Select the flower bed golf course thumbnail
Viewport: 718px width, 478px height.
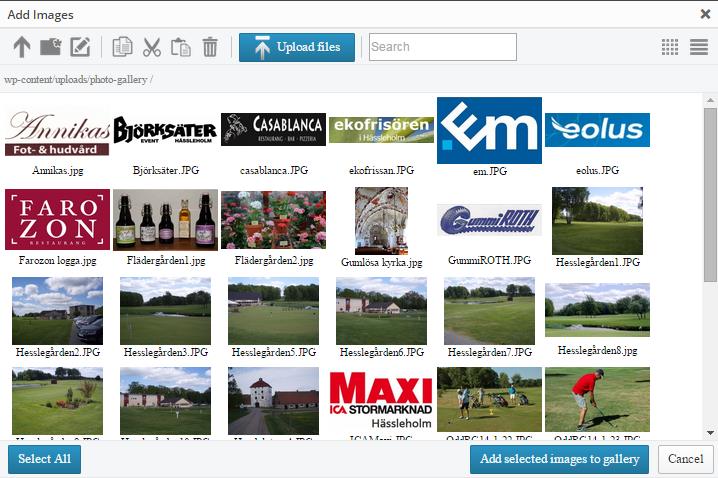[58, 401]
